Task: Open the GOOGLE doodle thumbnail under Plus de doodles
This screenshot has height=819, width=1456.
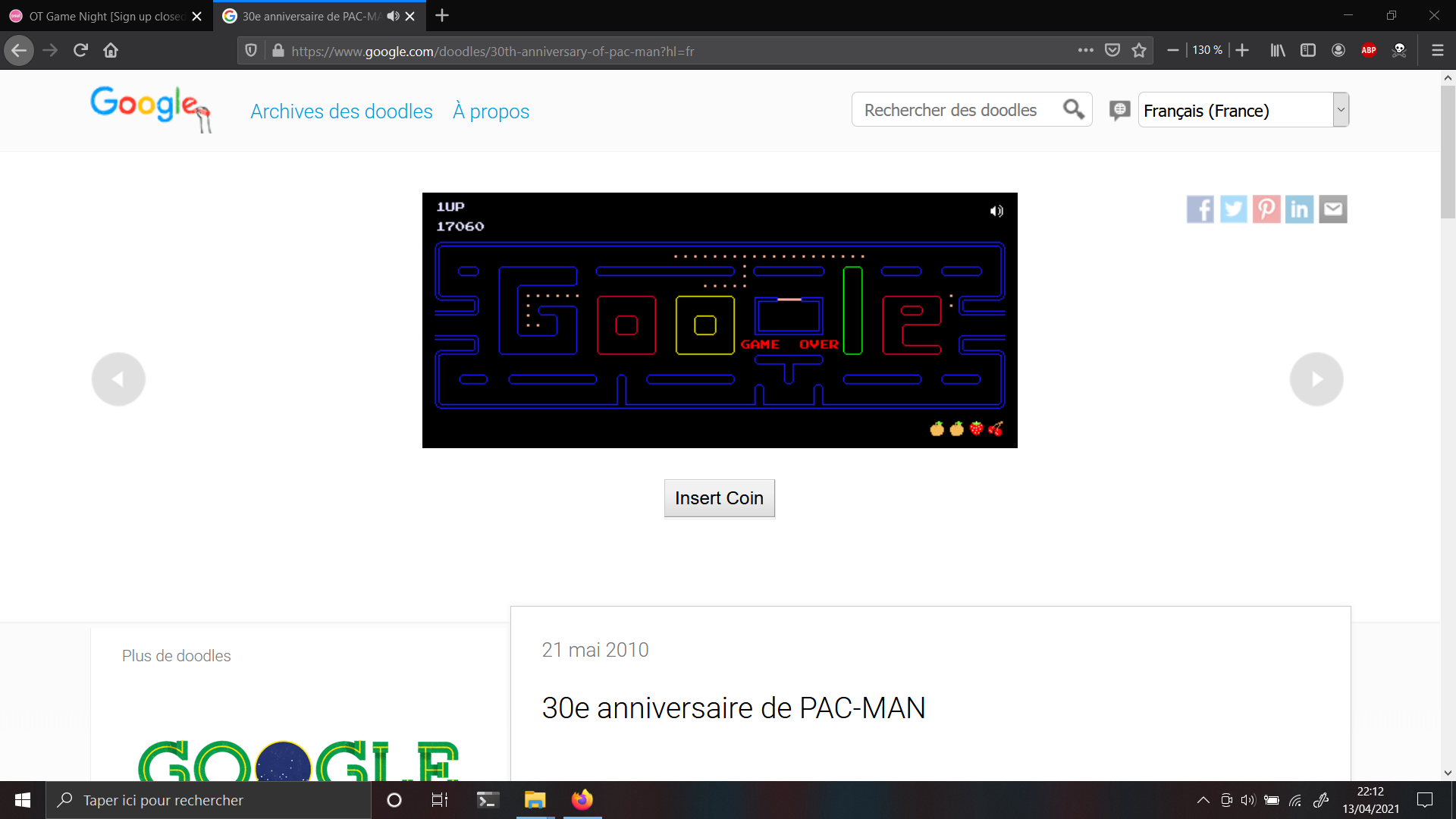Action: [299, 761]
